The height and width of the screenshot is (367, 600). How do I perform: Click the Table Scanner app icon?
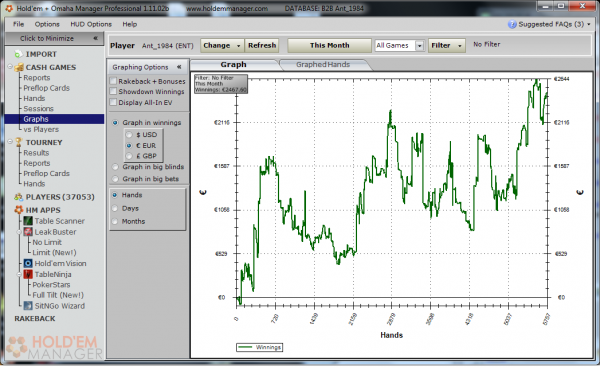click(x=28, y=221)
